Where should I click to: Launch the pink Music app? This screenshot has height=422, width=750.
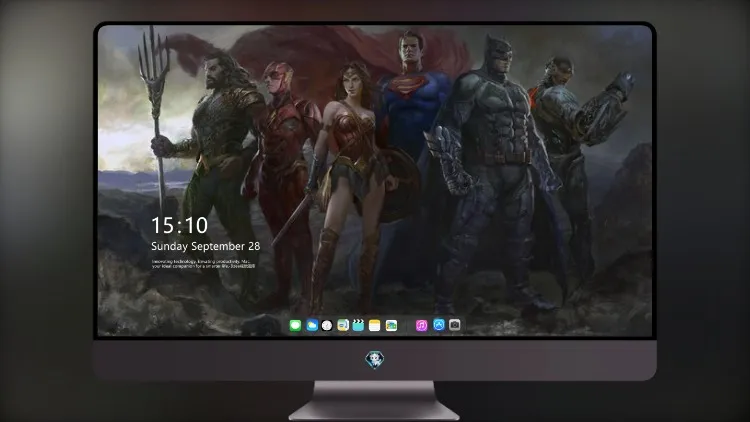(x=421, y=326)
